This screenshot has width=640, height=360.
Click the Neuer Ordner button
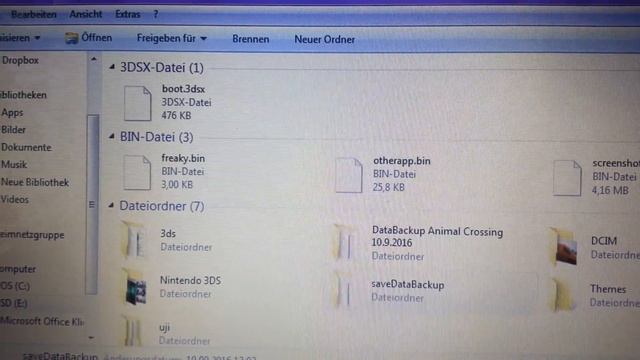tap(324, 40)
